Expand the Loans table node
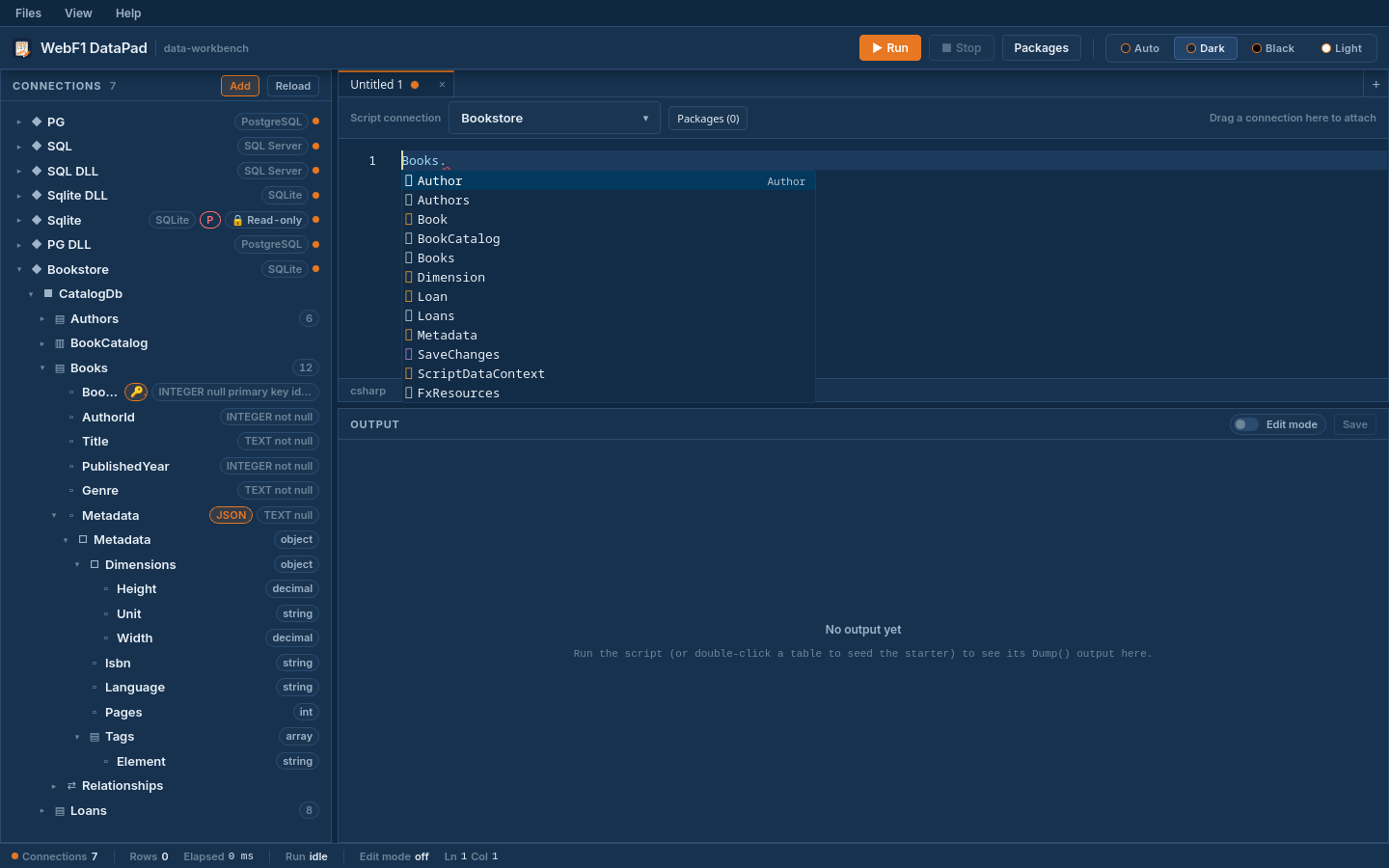Viewport: 1389px width, 868px height. [x=41, y=811]
